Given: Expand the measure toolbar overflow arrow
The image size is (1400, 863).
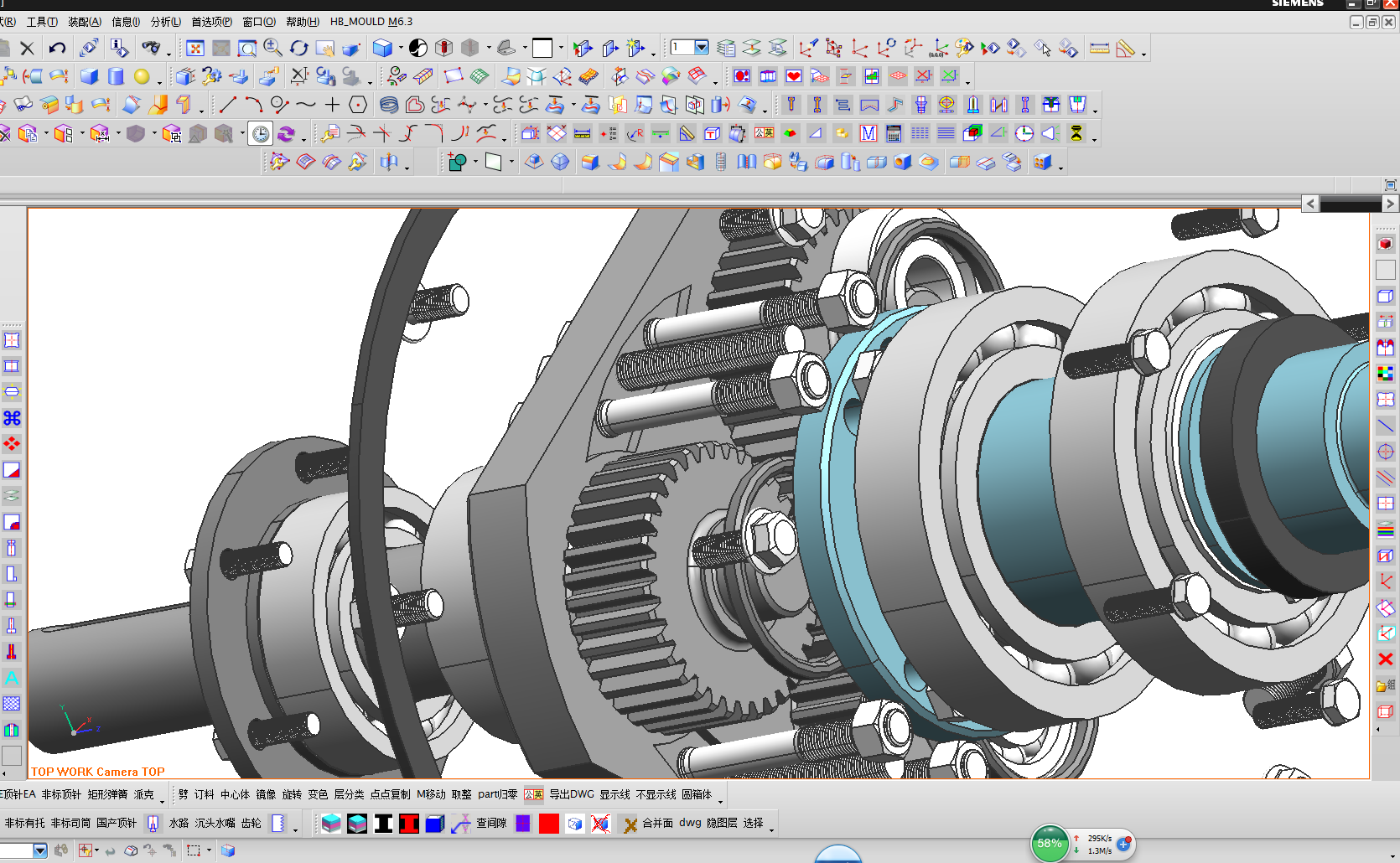Looking at the screenshot, I should tap(1143, 54).
